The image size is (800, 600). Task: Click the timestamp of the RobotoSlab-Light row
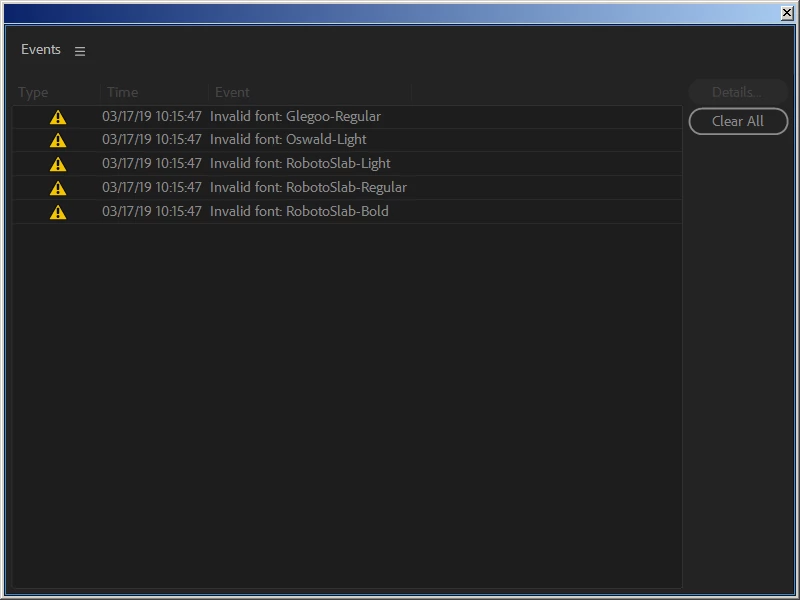pos(152,164)
